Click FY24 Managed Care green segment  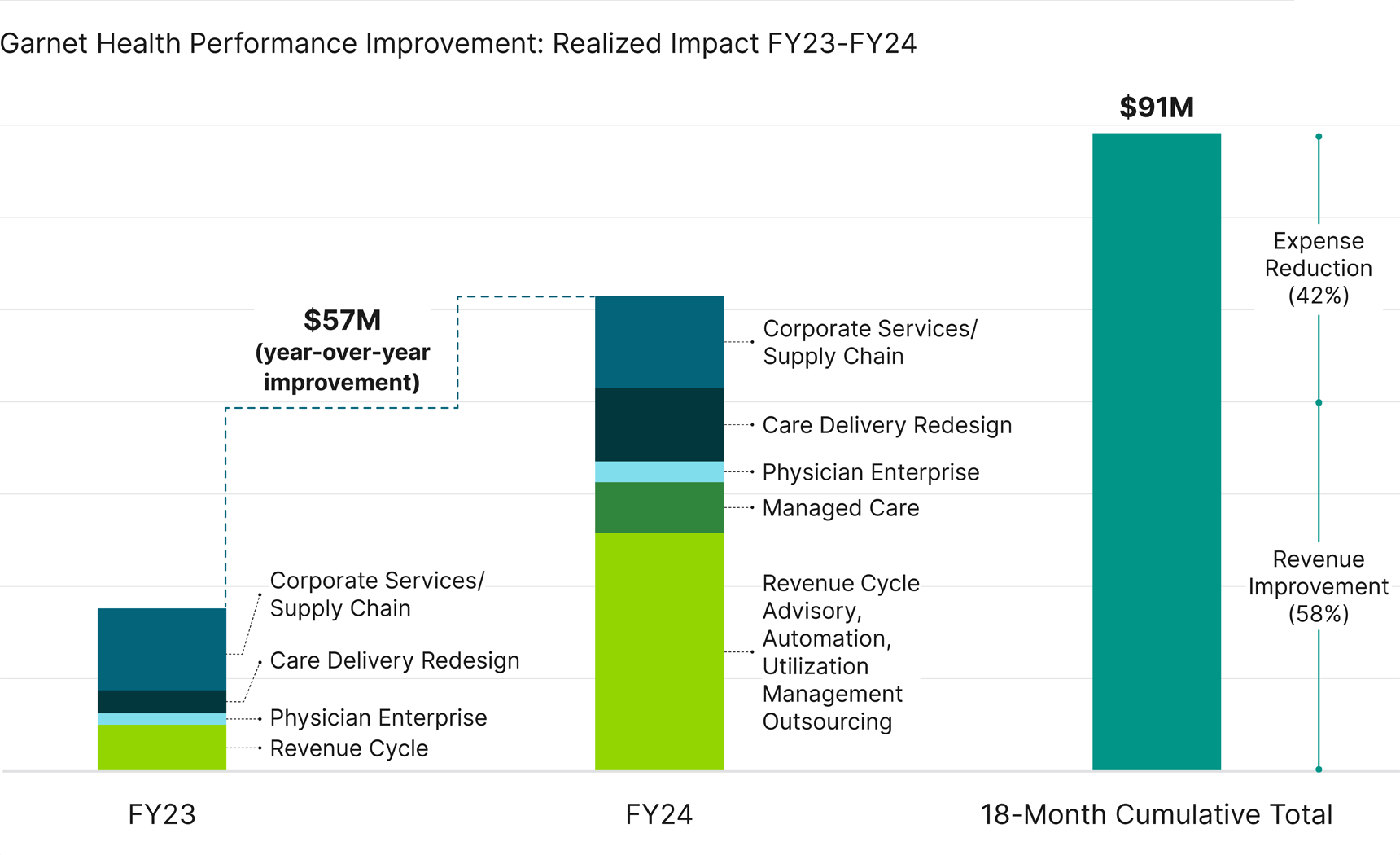click(x=659, y=508)
